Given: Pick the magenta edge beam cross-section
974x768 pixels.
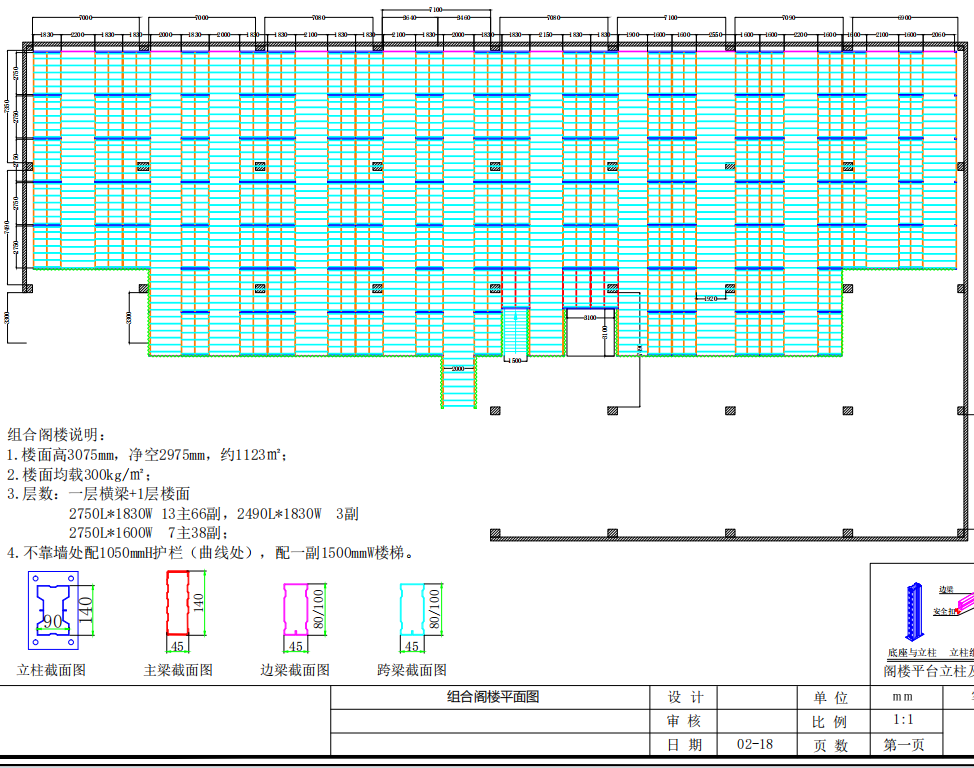Looking at the screenshot, I should (295, 609).
